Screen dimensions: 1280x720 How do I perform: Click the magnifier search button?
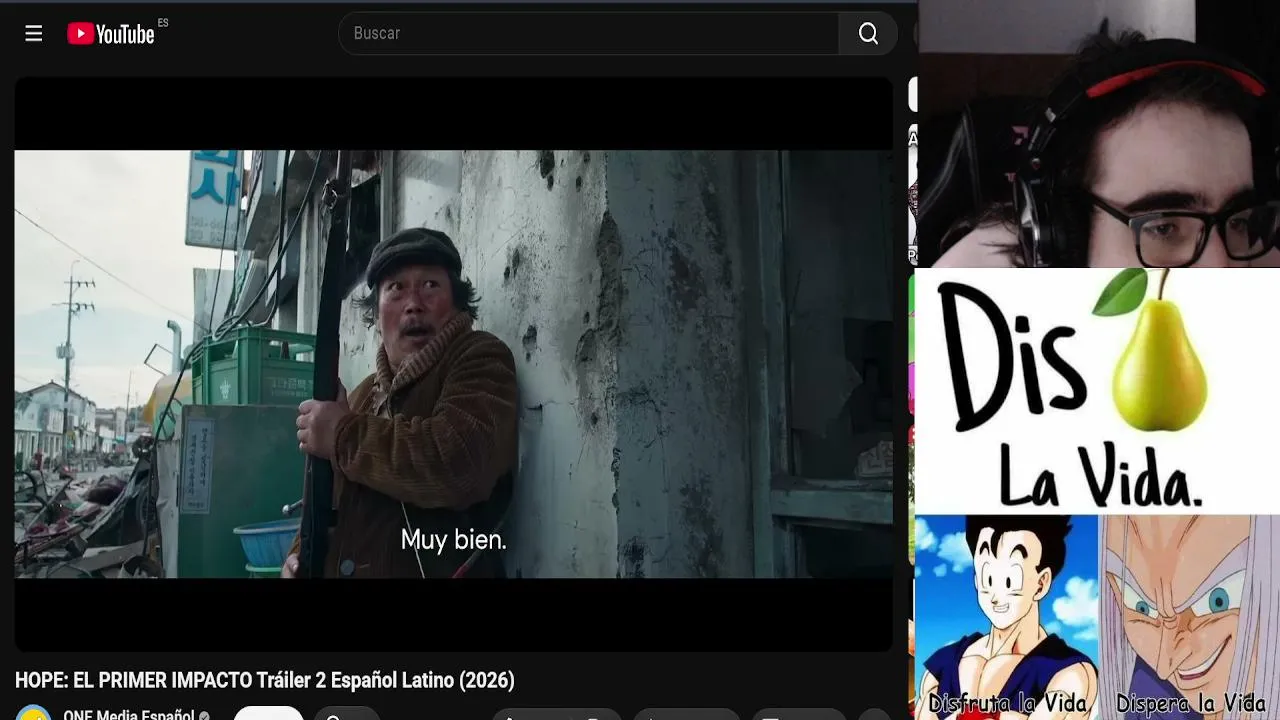pos(868,34)
